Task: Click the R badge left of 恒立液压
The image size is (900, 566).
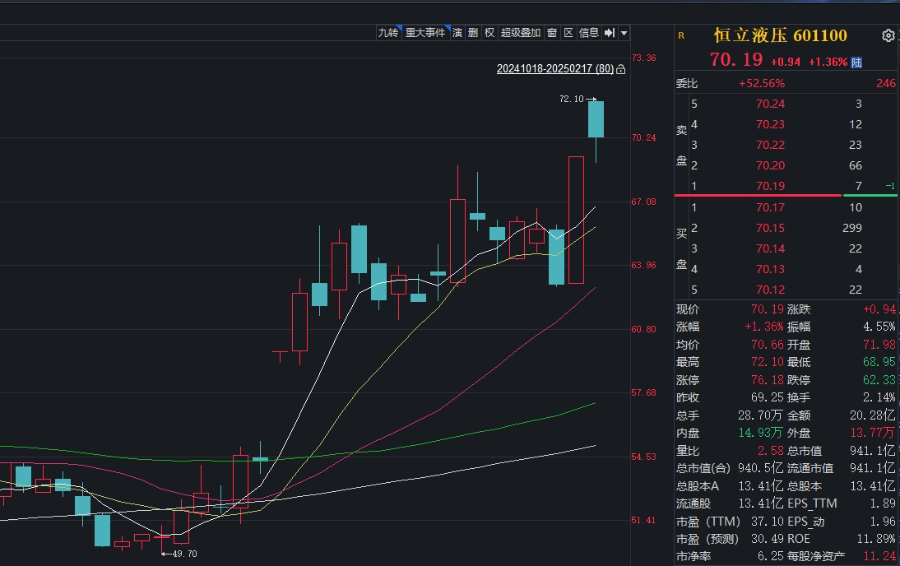Action: (x=681, y=35)
